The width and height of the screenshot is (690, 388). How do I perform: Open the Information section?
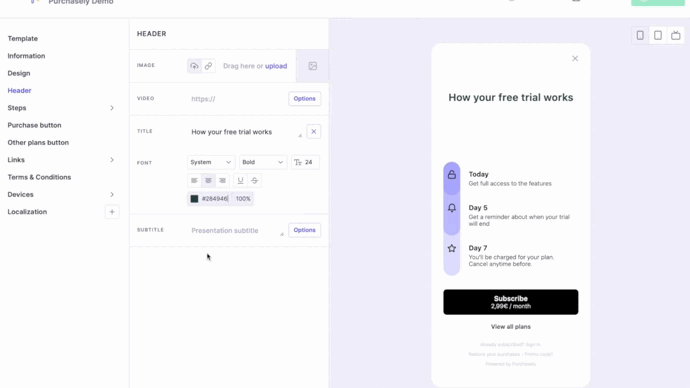coord(26,56)
